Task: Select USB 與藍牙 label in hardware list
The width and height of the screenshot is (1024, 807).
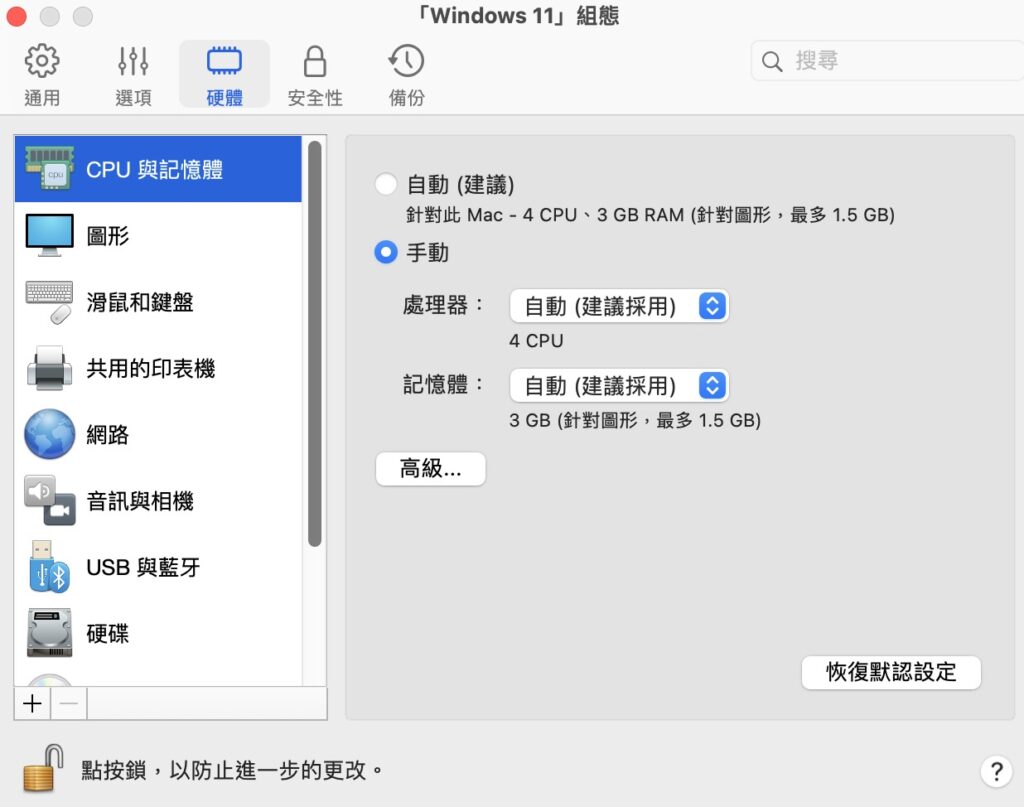Action: pyautogui.click(x=143, y=567)
